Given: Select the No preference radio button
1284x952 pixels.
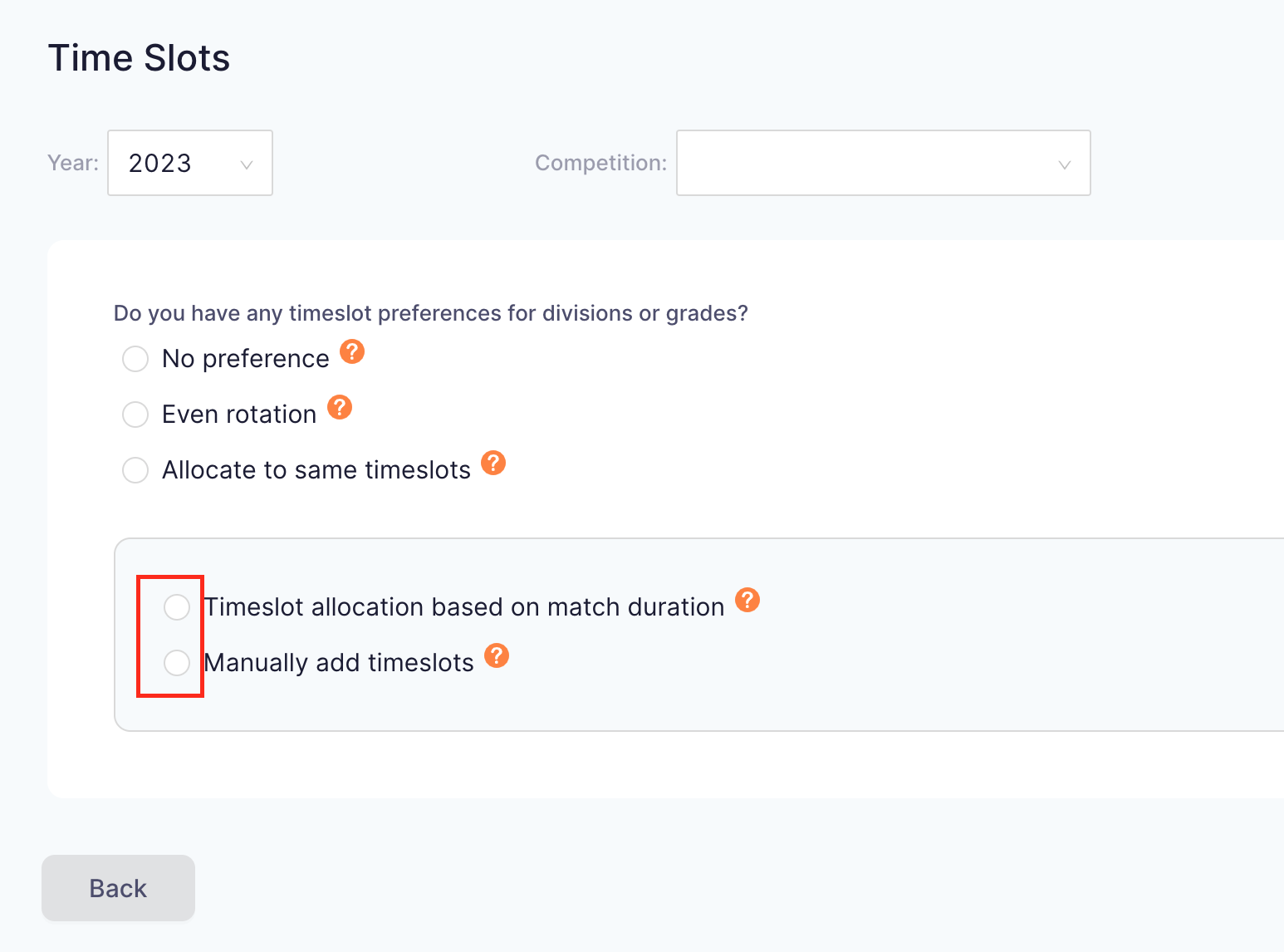Looking at the screenshot, I should 135,359.
